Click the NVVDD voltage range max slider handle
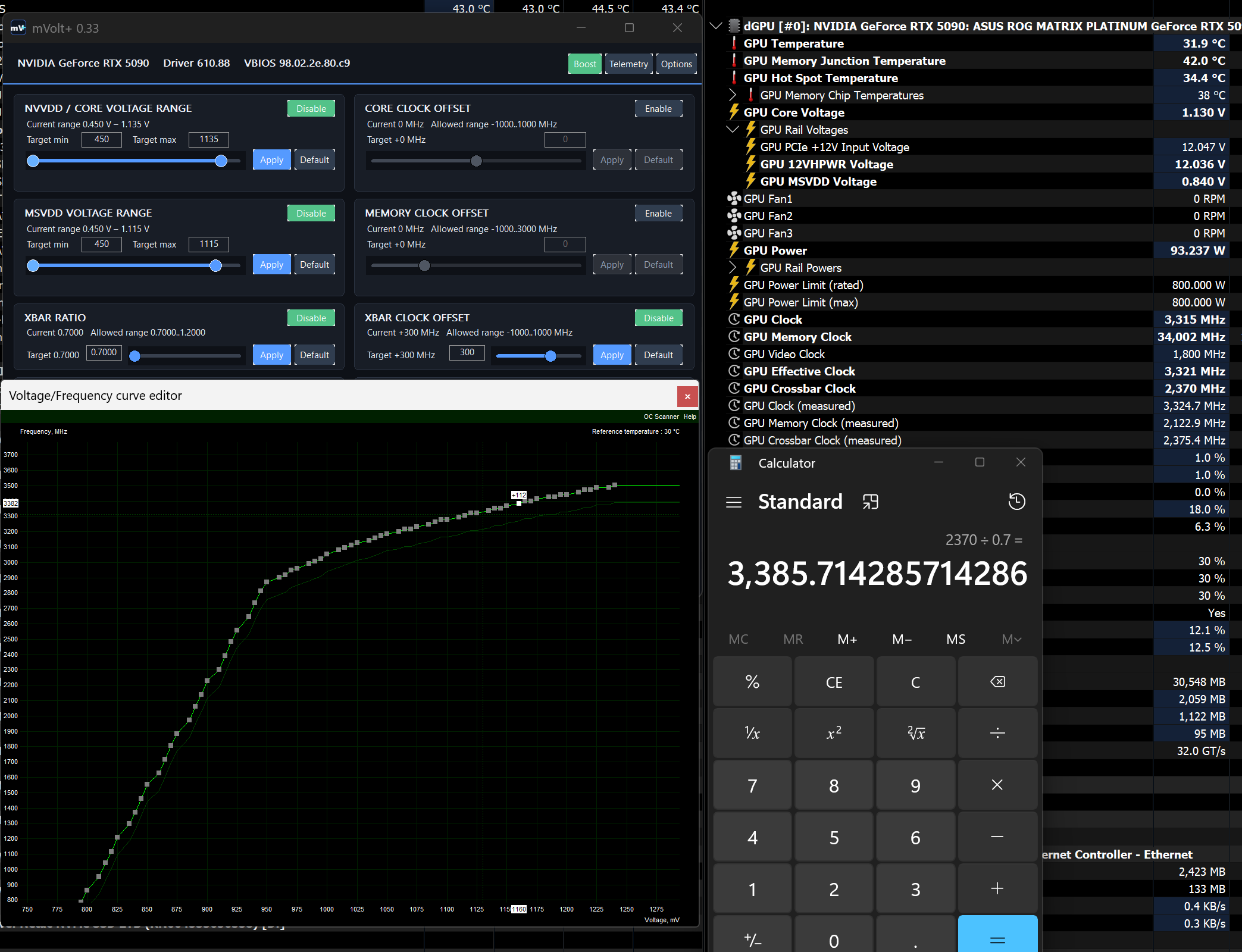The height and width of the screenshot is (952, 1242). tap(221, 161)
